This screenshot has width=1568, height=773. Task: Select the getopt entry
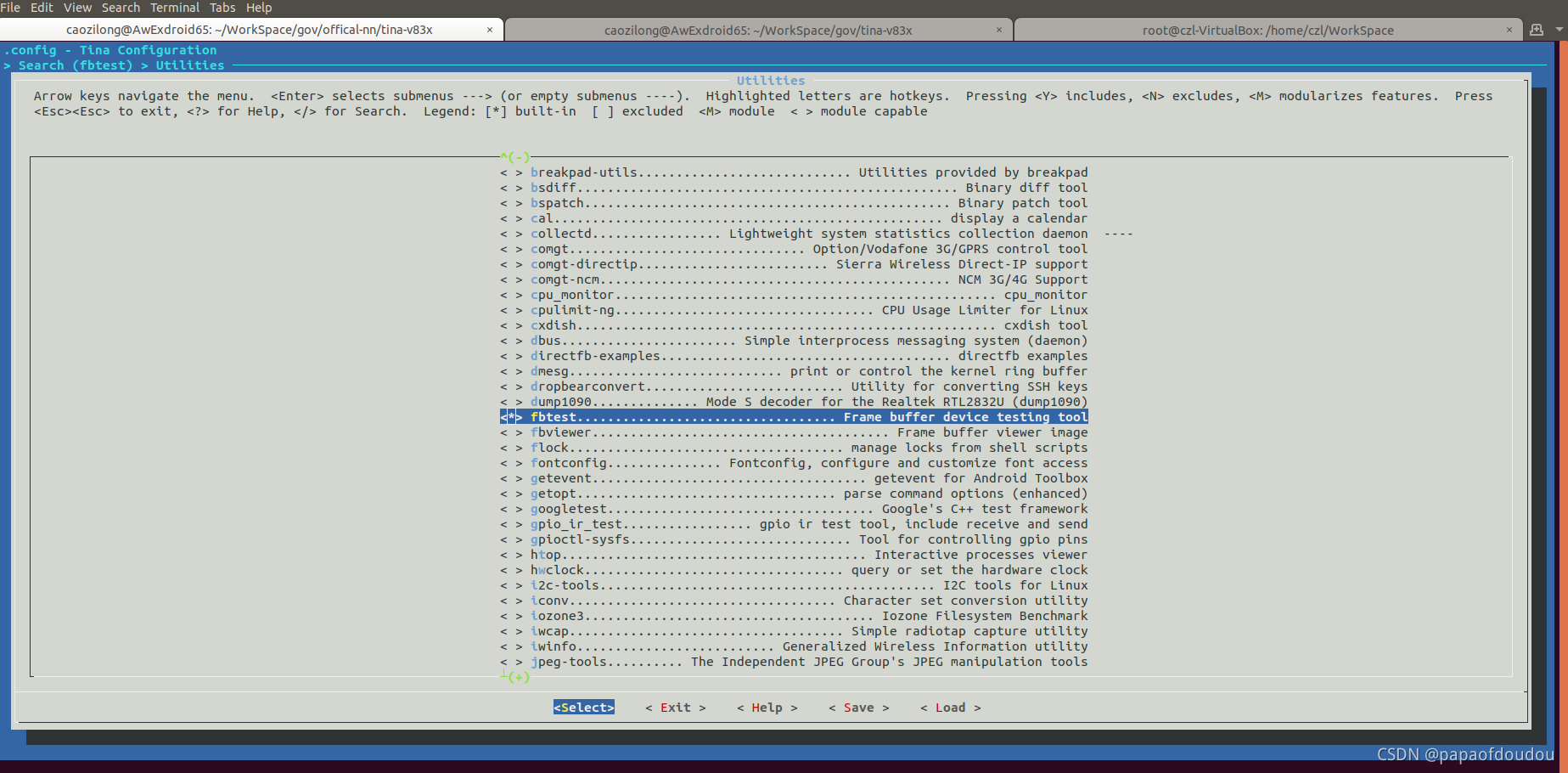[x=794, y=494]
